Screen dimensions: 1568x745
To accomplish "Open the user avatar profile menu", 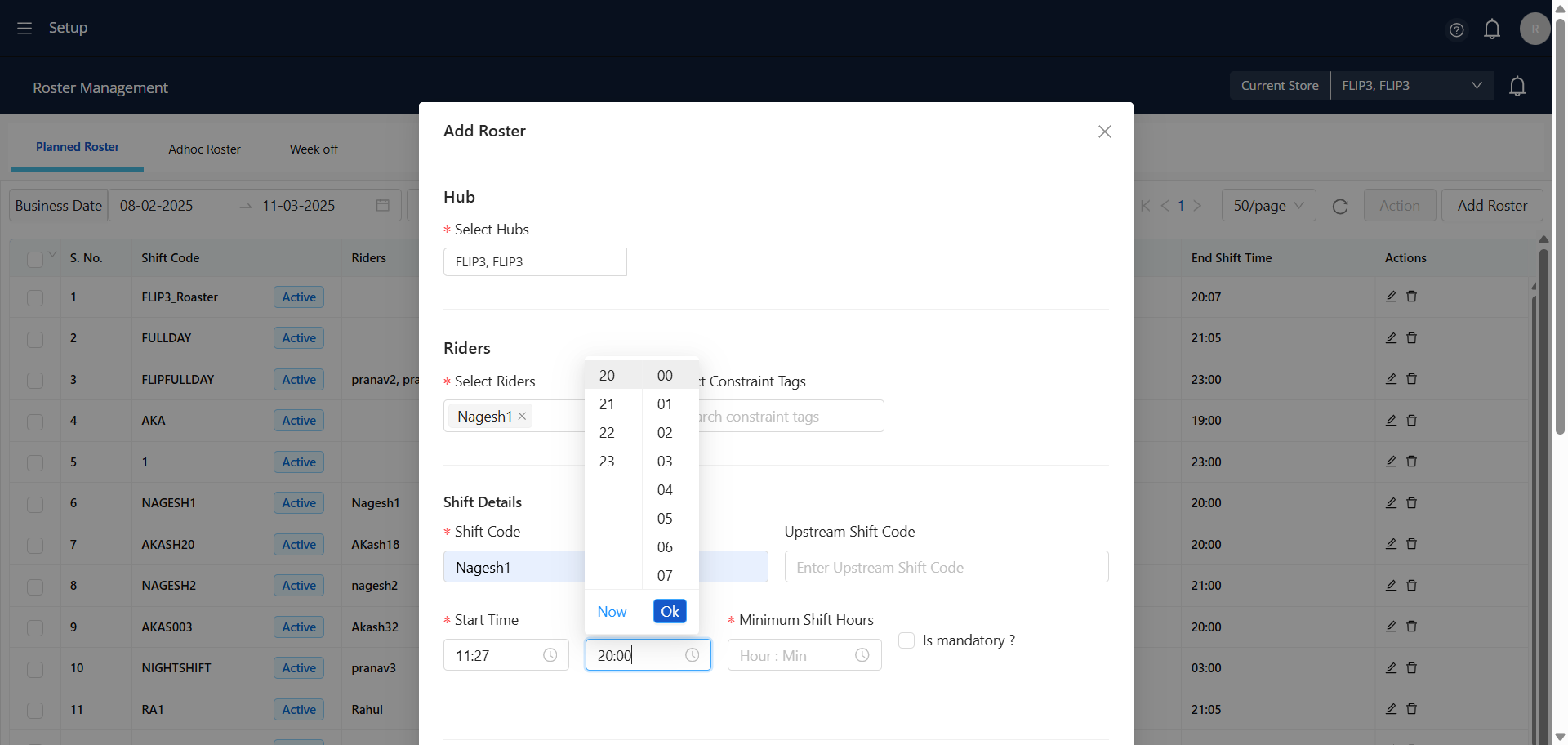I will 1535,29.
